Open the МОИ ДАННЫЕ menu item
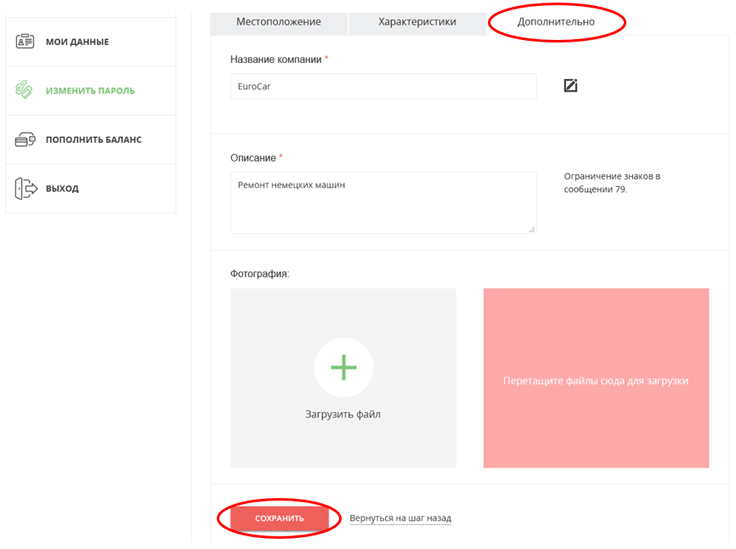Screen dimensions: 736x549 click(77, 42)
